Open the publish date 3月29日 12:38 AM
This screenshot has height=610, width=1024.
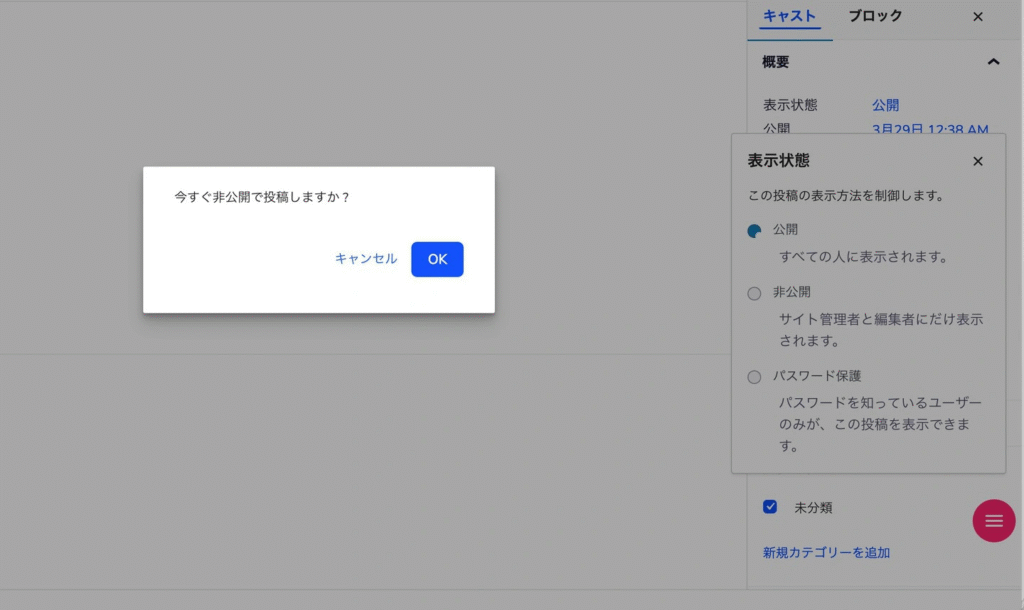tap(930, 129)
